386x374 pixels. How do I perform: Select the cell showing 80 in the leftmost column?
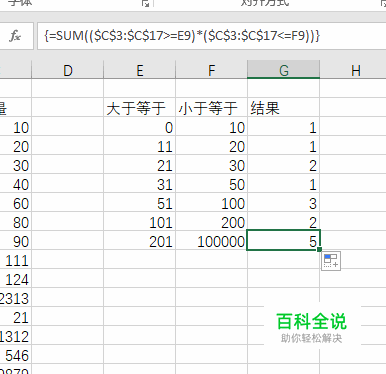point(16,222)
